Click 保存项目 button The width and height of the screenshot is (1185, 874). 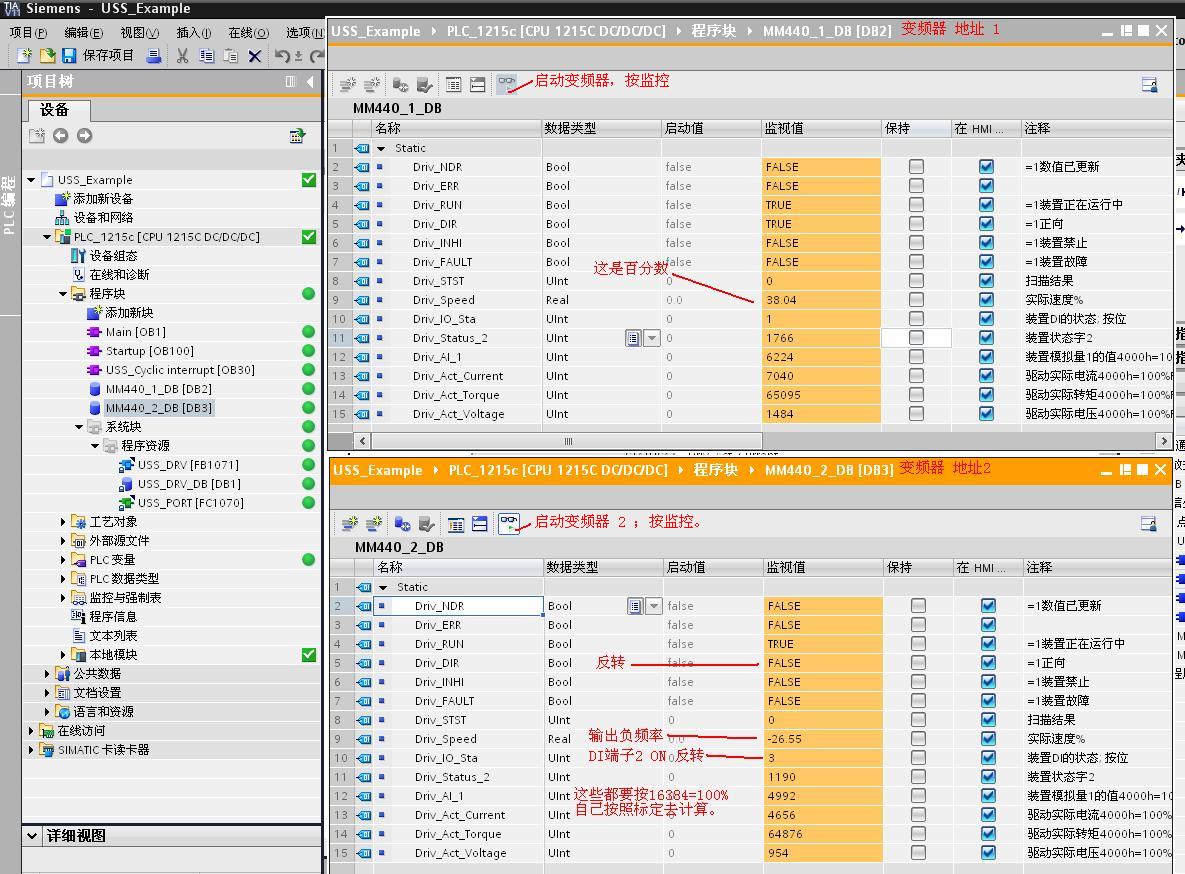tap(108, 55)
